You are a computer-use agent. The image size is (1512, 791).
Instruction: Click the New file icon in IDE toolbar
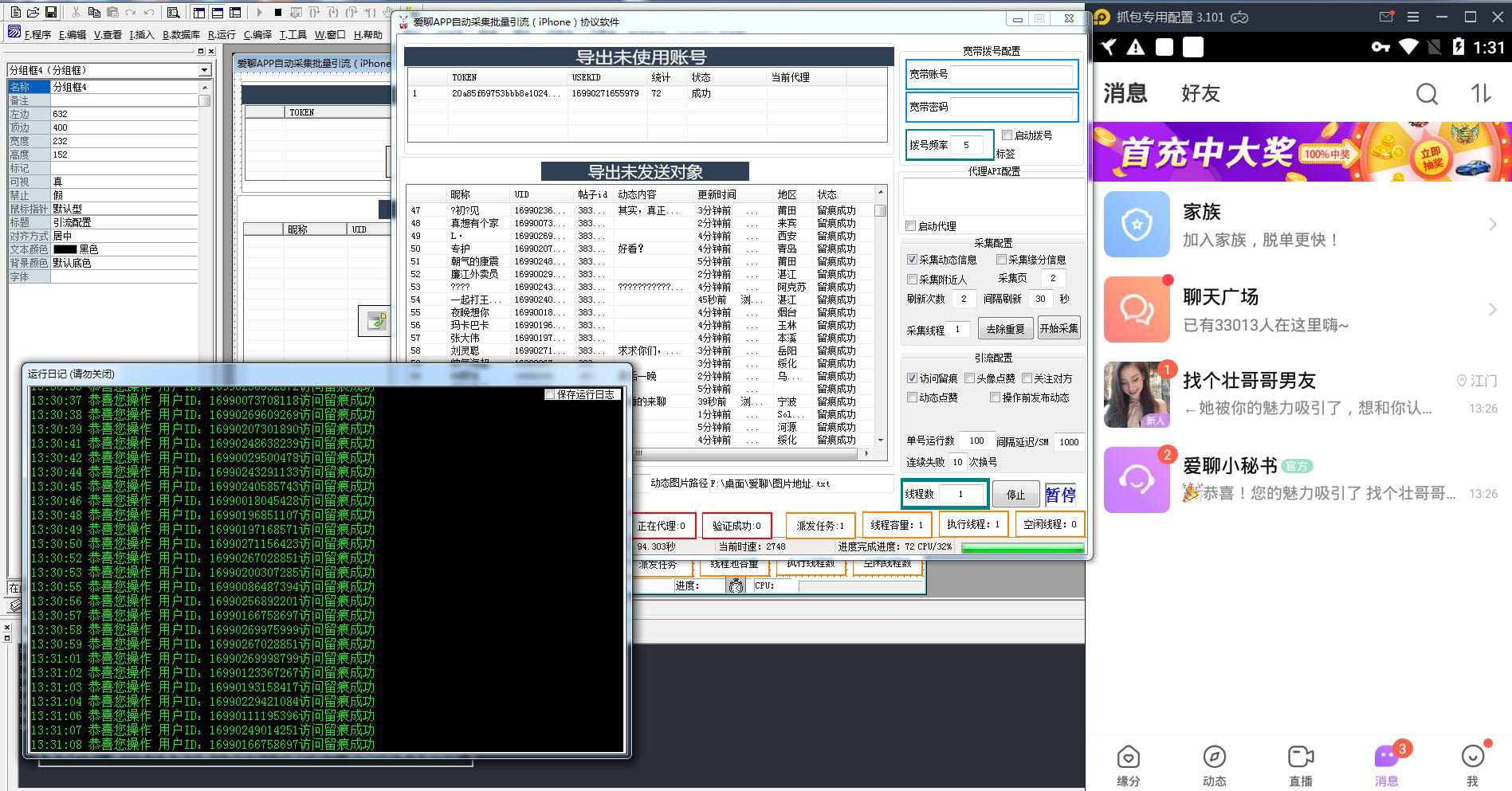tap(15, 12)
